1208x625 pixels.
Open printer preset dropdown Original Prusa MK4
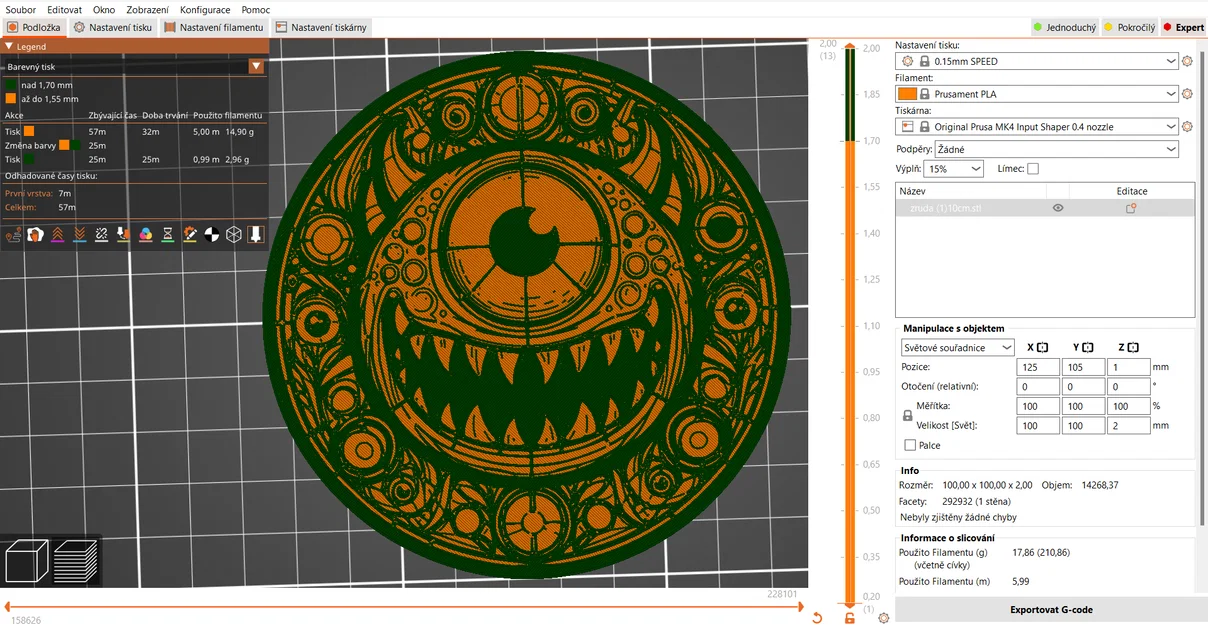click(x=1038, y=127)
